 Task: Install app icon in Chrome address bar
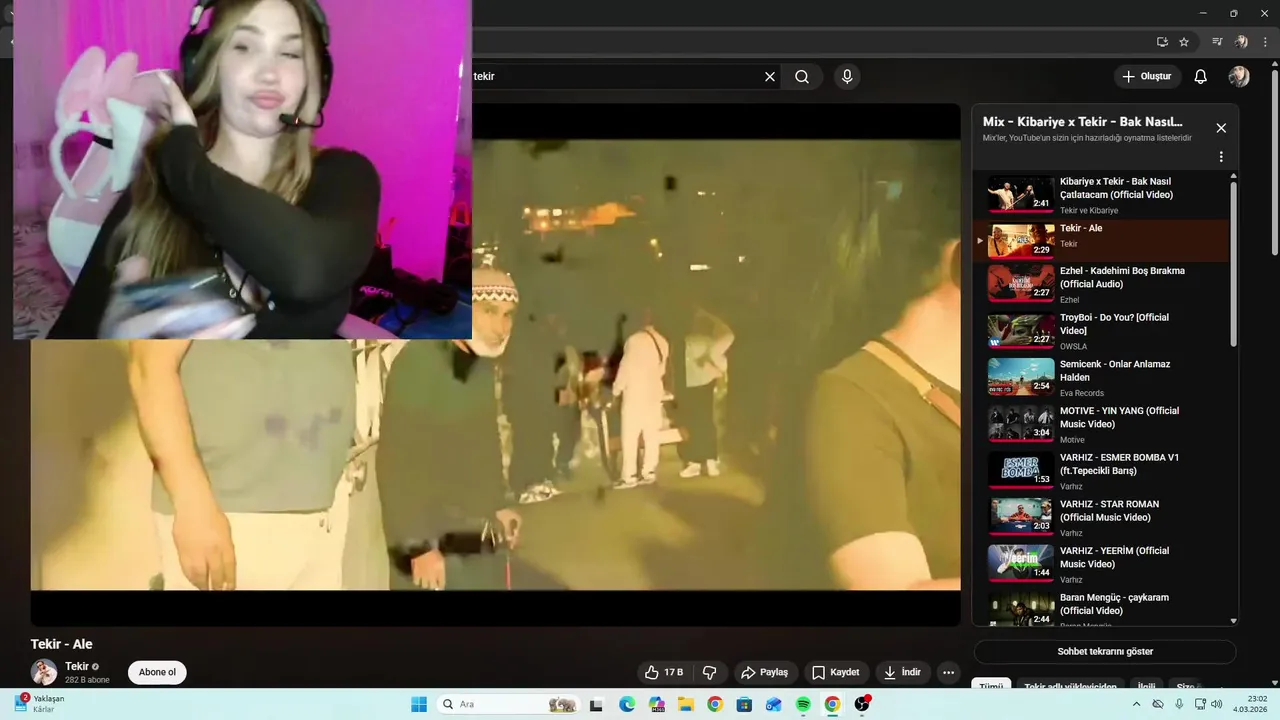click(1162, 42)
